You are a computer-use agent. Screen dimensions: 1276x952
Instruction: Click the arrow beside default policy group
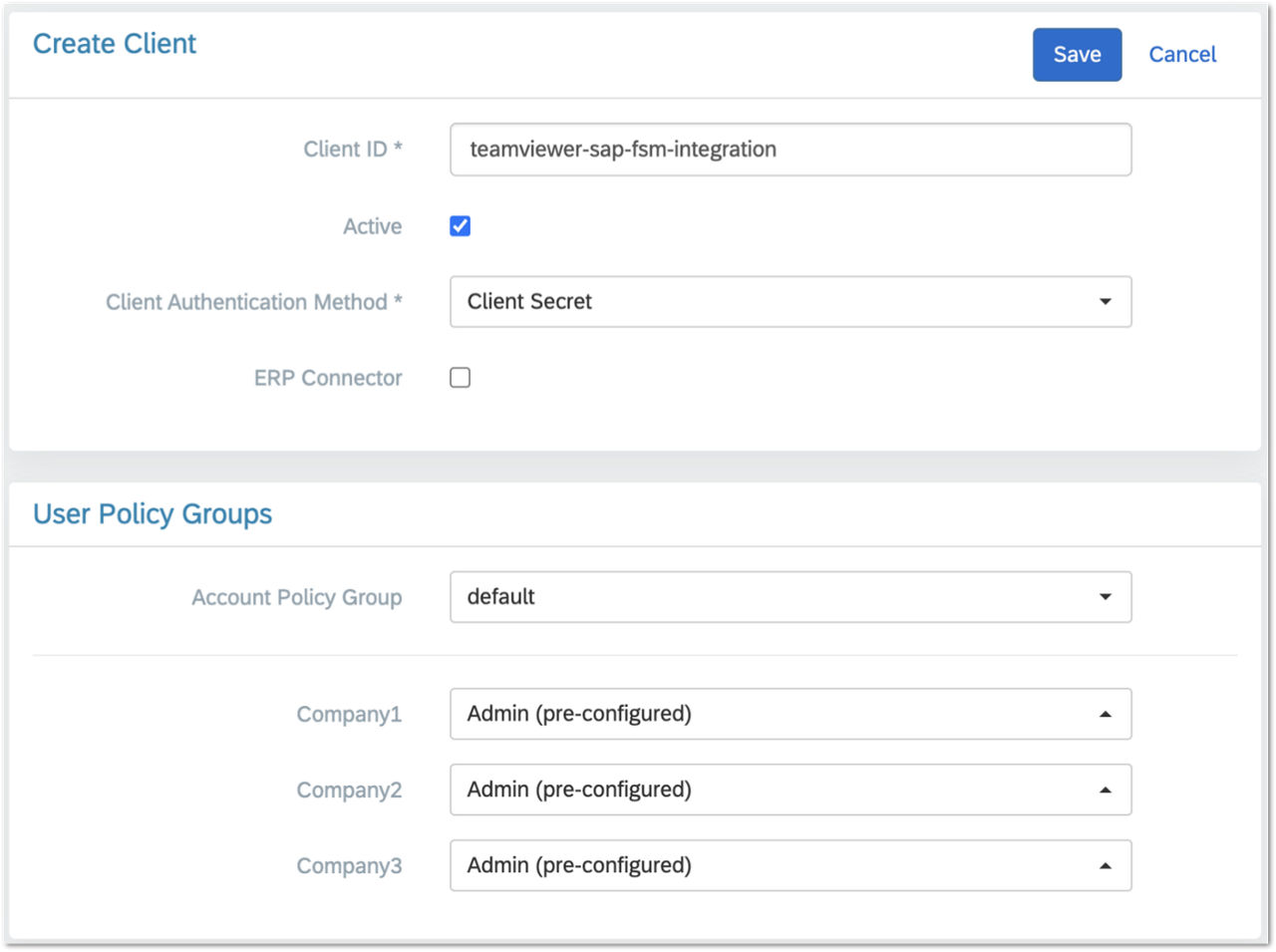pyautogui.click(x=1105, y=597)
